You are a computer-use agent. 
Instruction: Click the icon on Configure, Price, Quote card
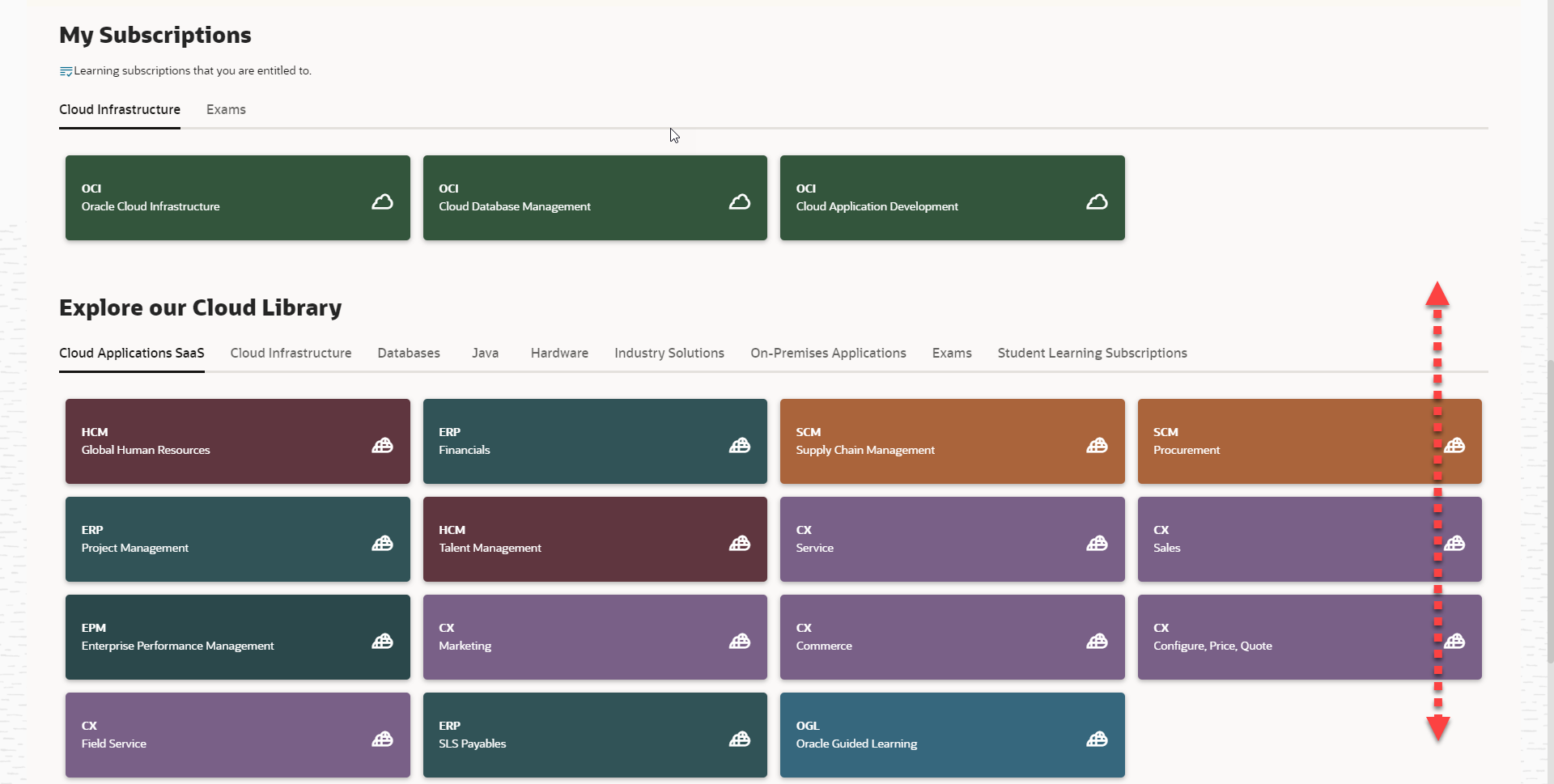(x=1454, y=641)
